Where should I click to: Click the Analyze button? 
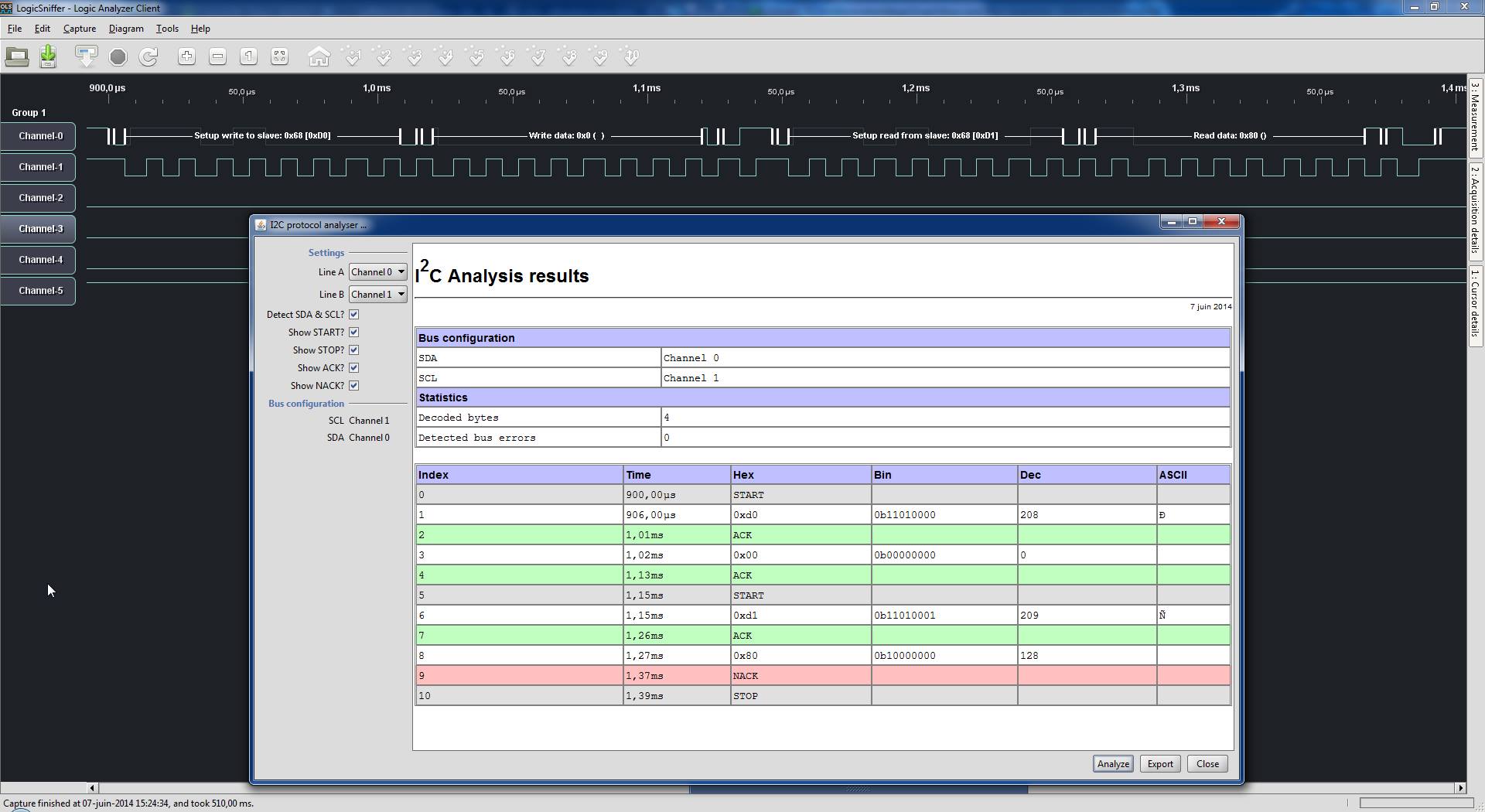tap(1113, 764)
